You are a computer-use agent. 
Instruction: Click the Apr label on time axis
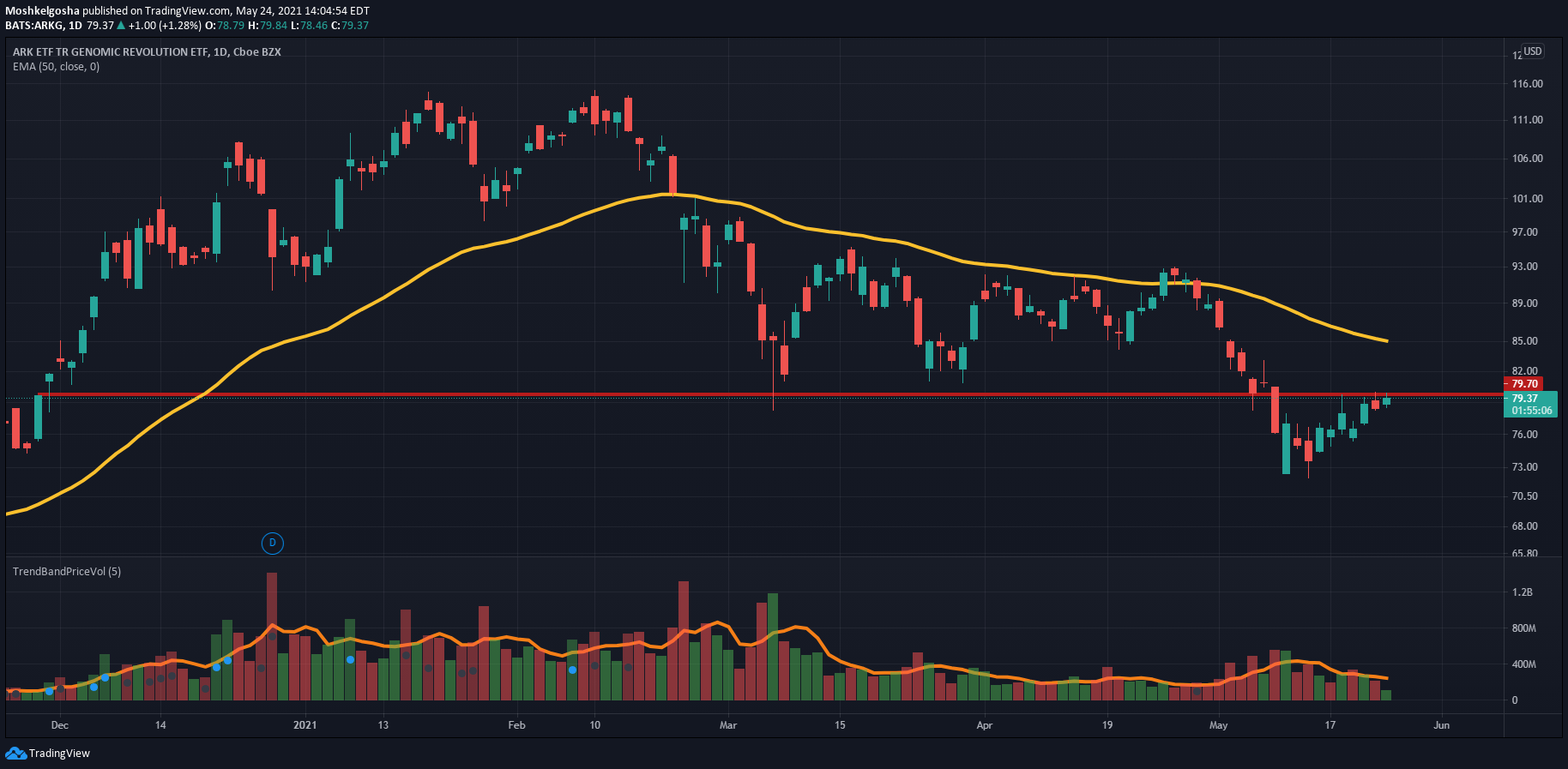[x=985, y=725]
